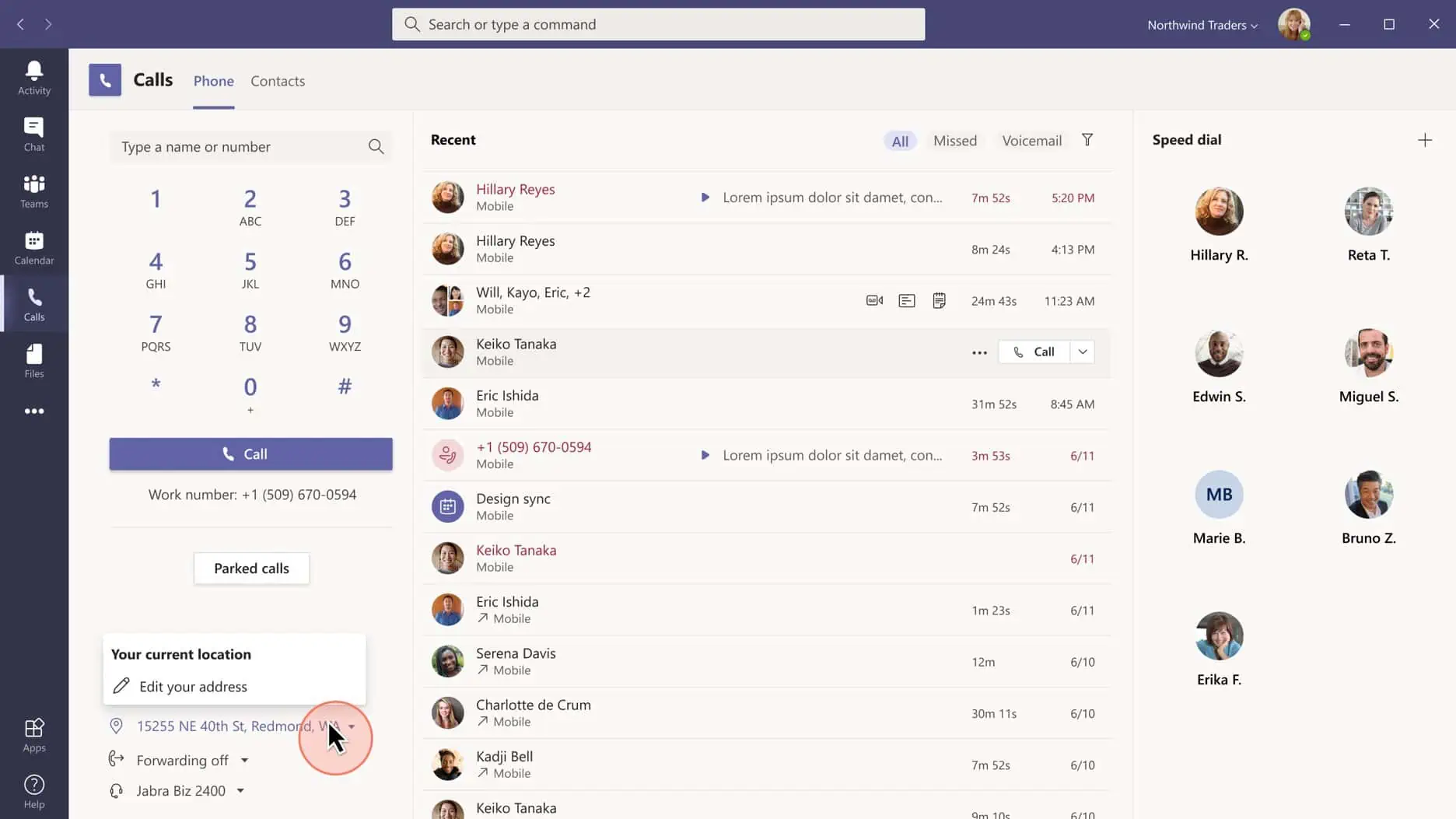Viewport: 1456px width, 819px height.
Task: Speed dial Bruno Z.
Action: pyautogui.click(x=1368, y=507)
